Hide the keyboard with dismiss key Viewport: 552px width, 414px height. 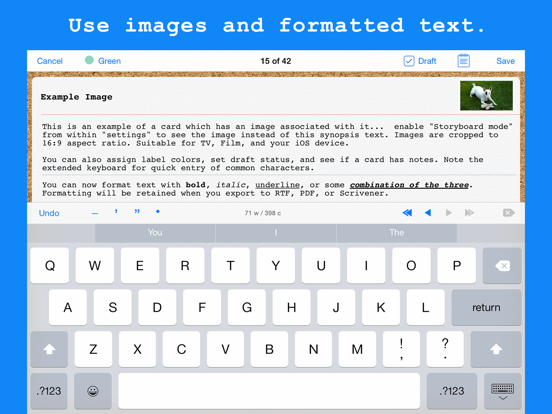point(502,391)
